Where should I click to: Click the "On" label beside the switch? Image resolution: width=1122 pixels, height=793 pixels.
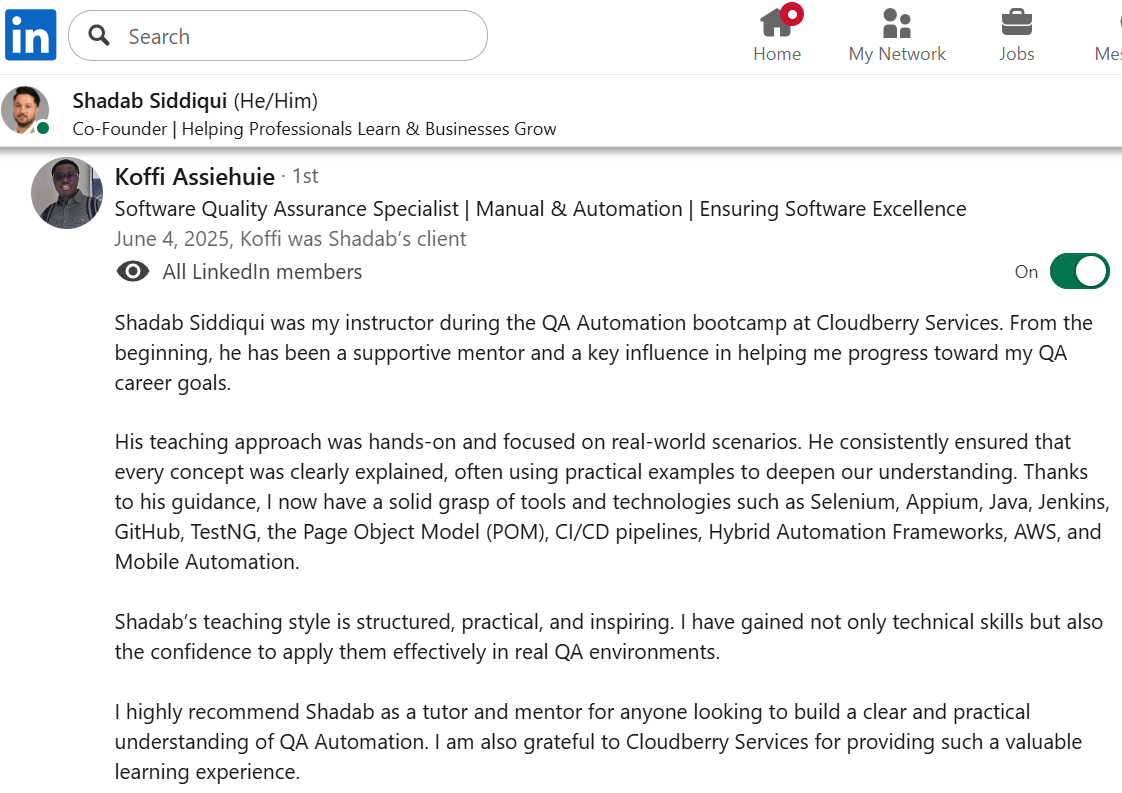click(x=1026, y=272)
